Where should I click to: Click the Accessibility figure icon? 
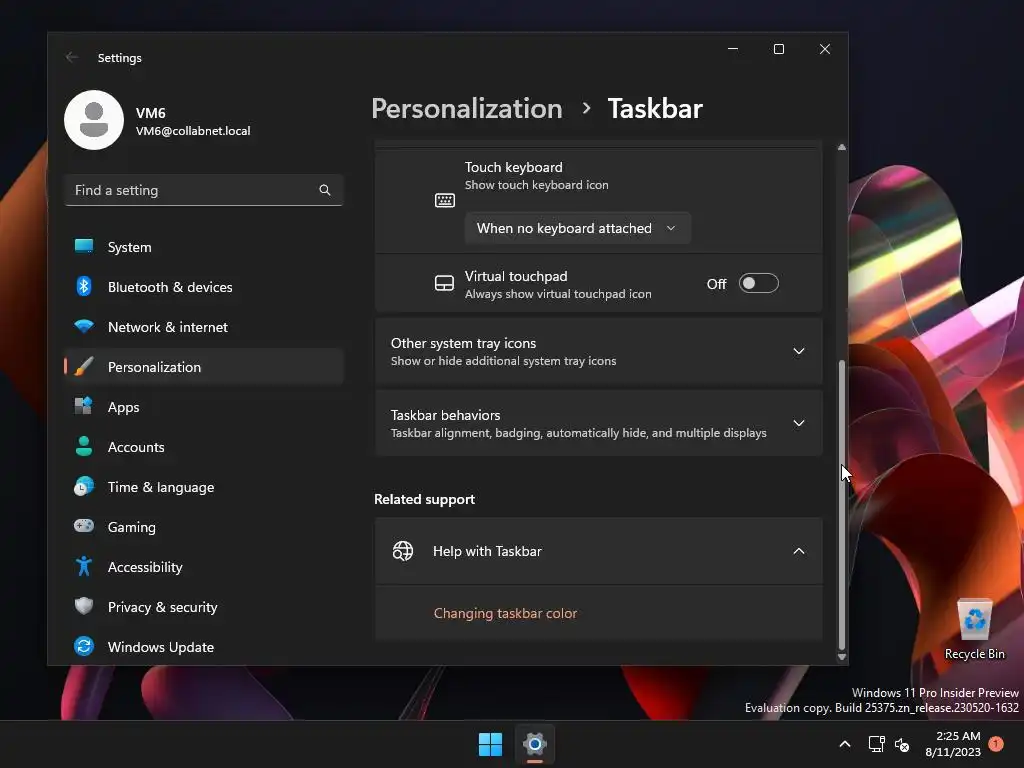[84, 566]
